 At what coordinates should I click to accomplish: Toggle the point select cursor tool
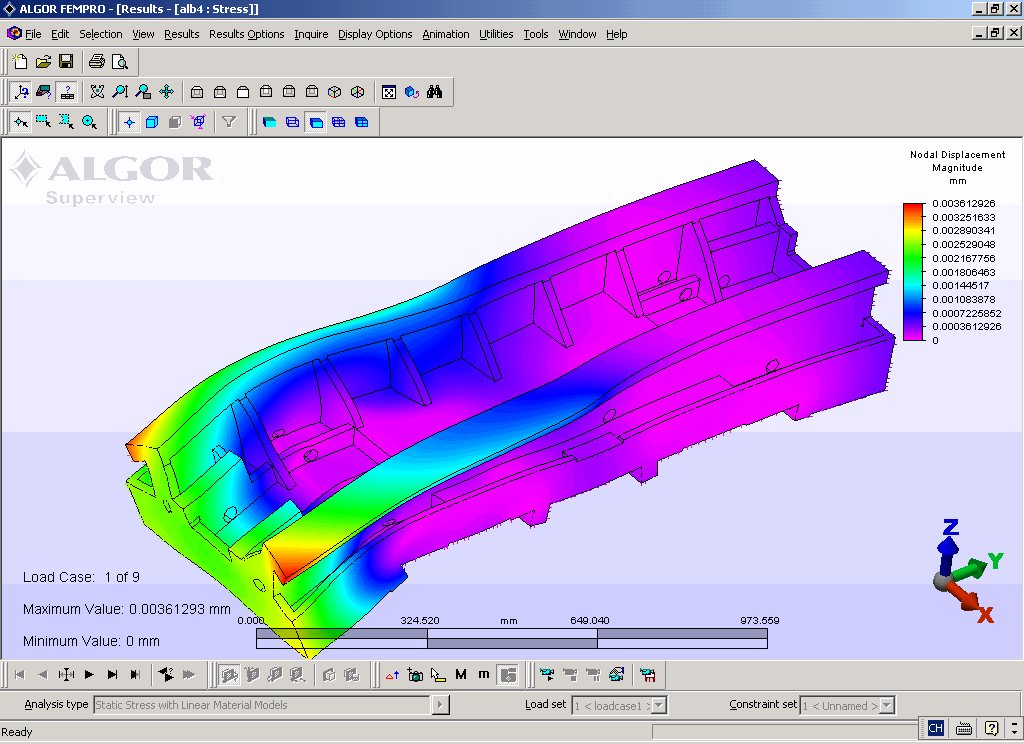coord(21,122)
